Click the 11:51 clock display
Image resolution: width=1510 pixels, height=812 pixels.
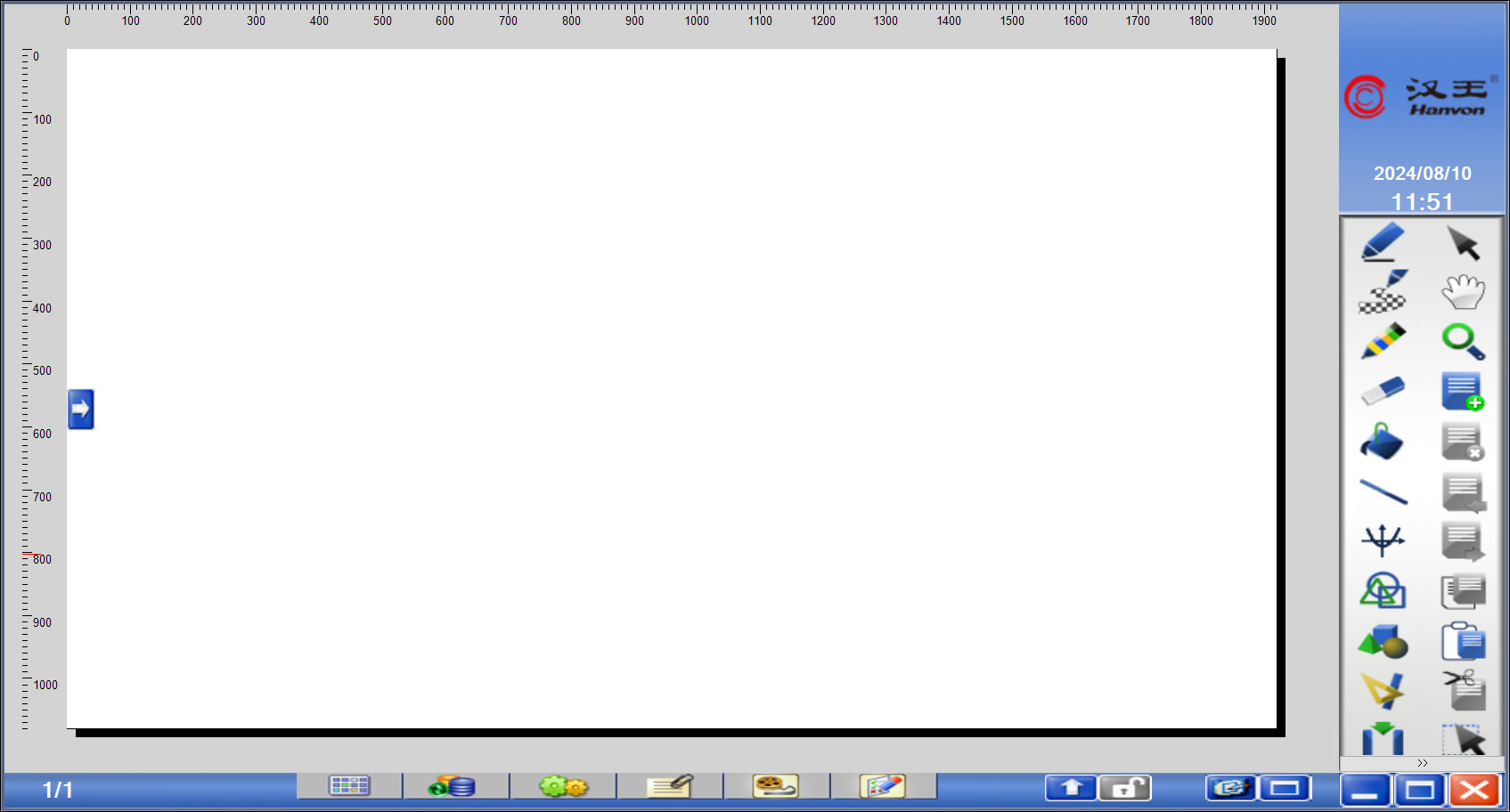point(1423,202)
